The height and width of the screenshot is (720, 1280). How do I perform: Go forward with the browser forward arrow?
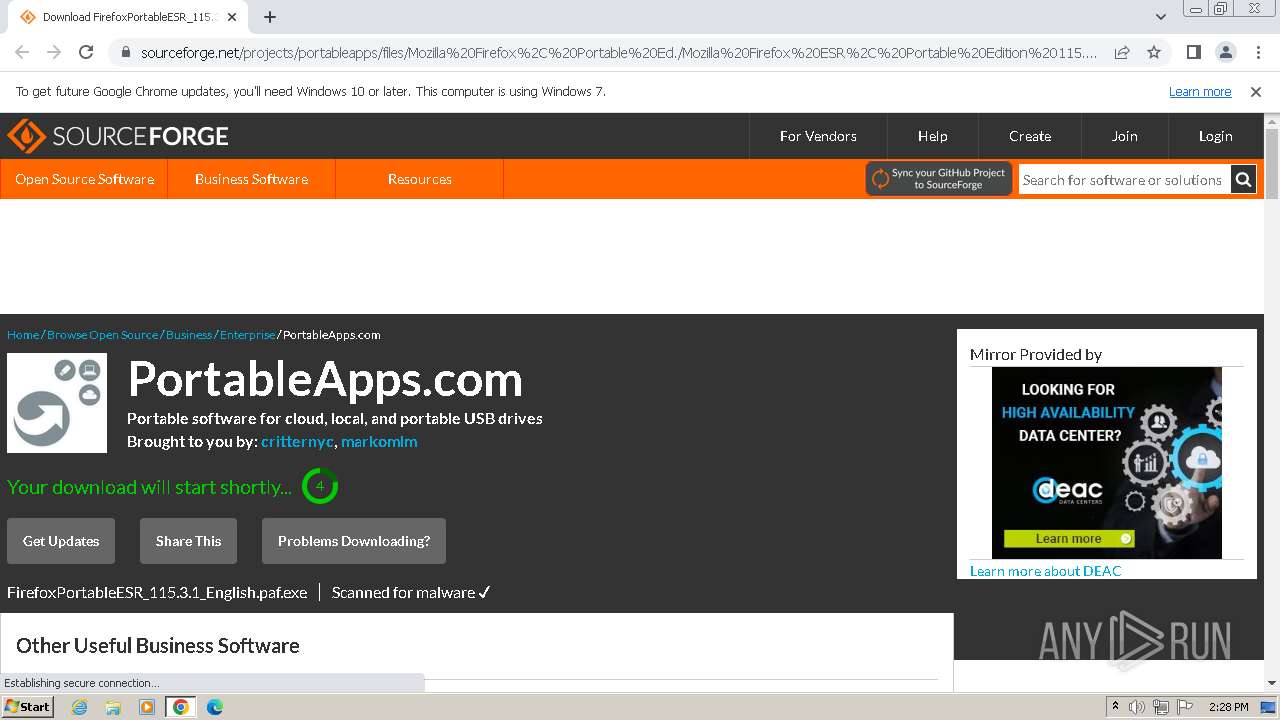pos(54,52)
